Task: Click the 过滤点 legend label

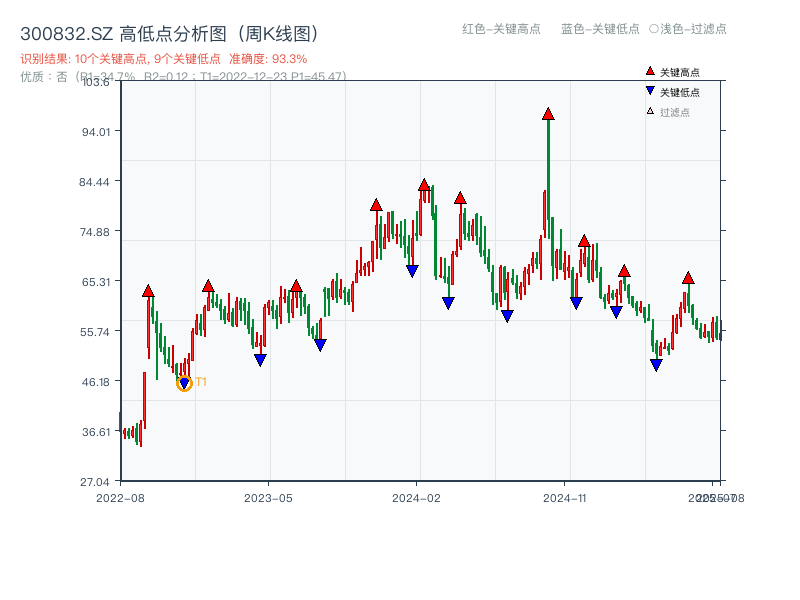Action: pyautogui.click(x=674, y=112)
